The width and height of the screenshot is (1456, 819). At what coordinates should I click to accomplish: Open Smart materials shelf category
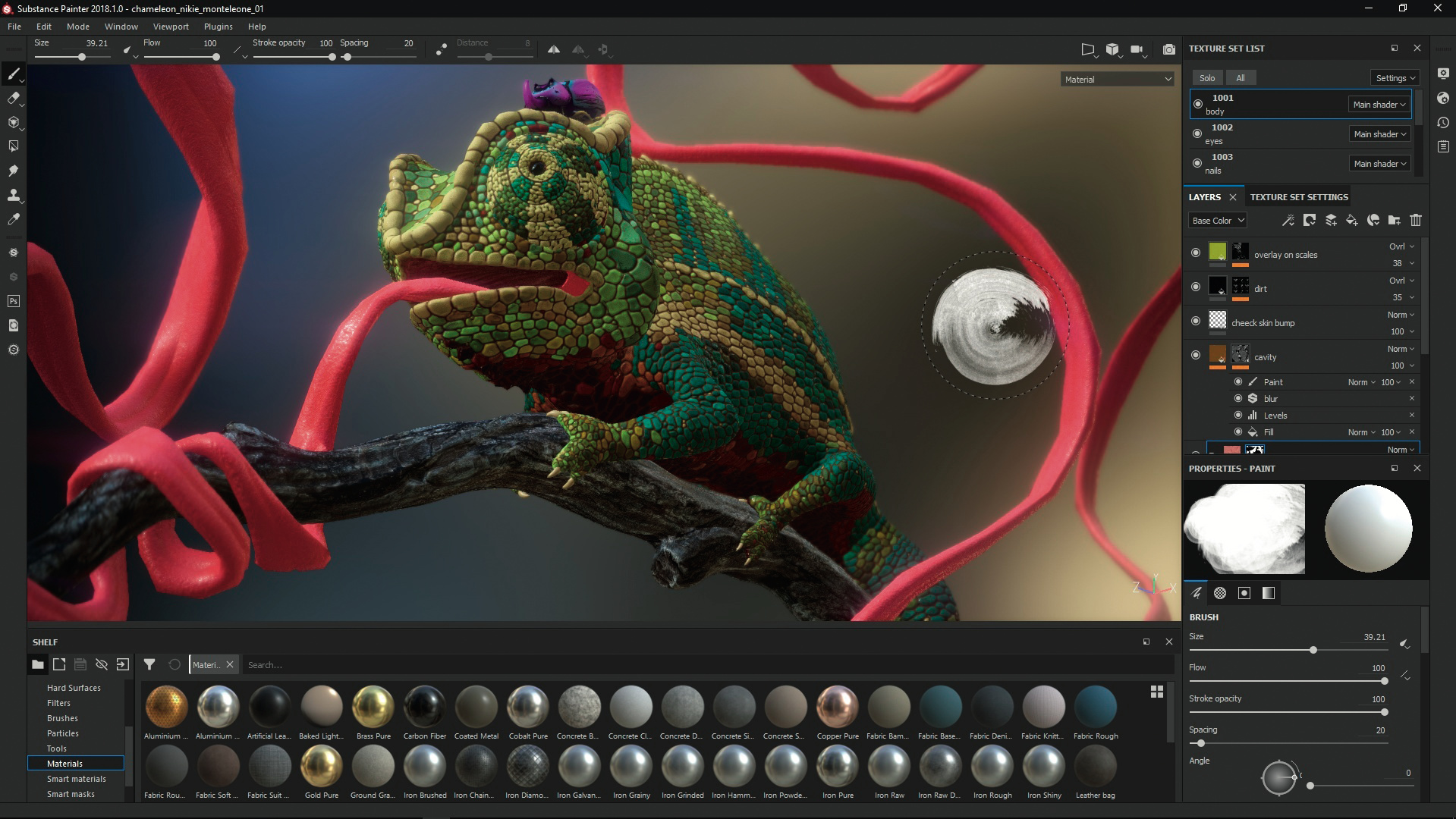point(76,779)
